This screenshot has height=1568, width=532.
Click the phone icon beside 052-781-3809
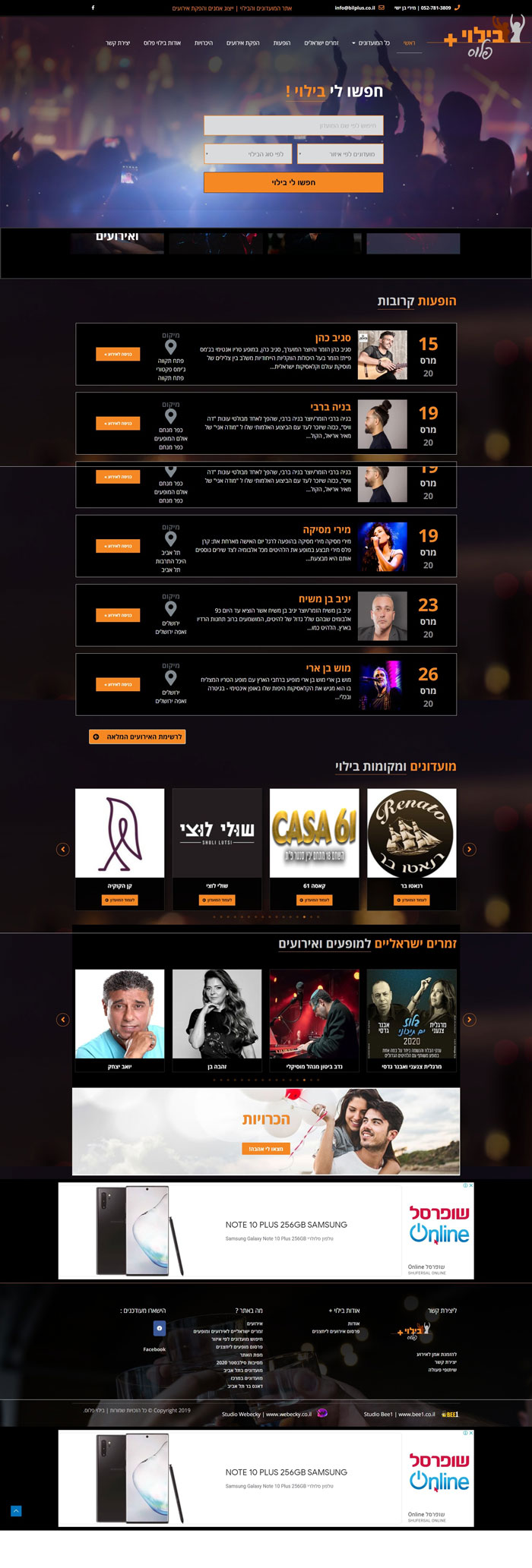coord(458,8)
